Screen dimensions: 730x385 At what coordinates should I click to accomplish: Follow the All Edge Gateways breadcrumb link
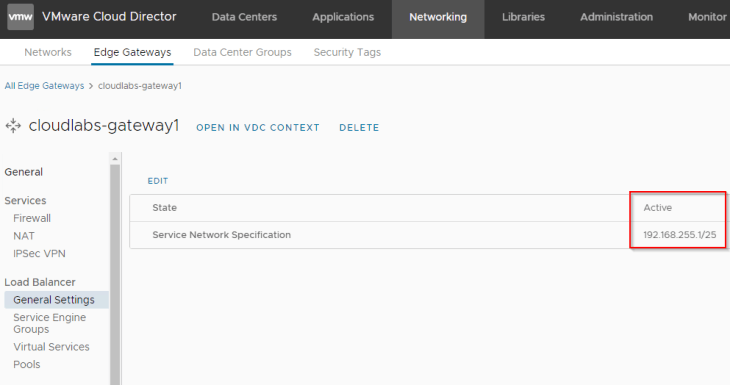tap(44, 86)
